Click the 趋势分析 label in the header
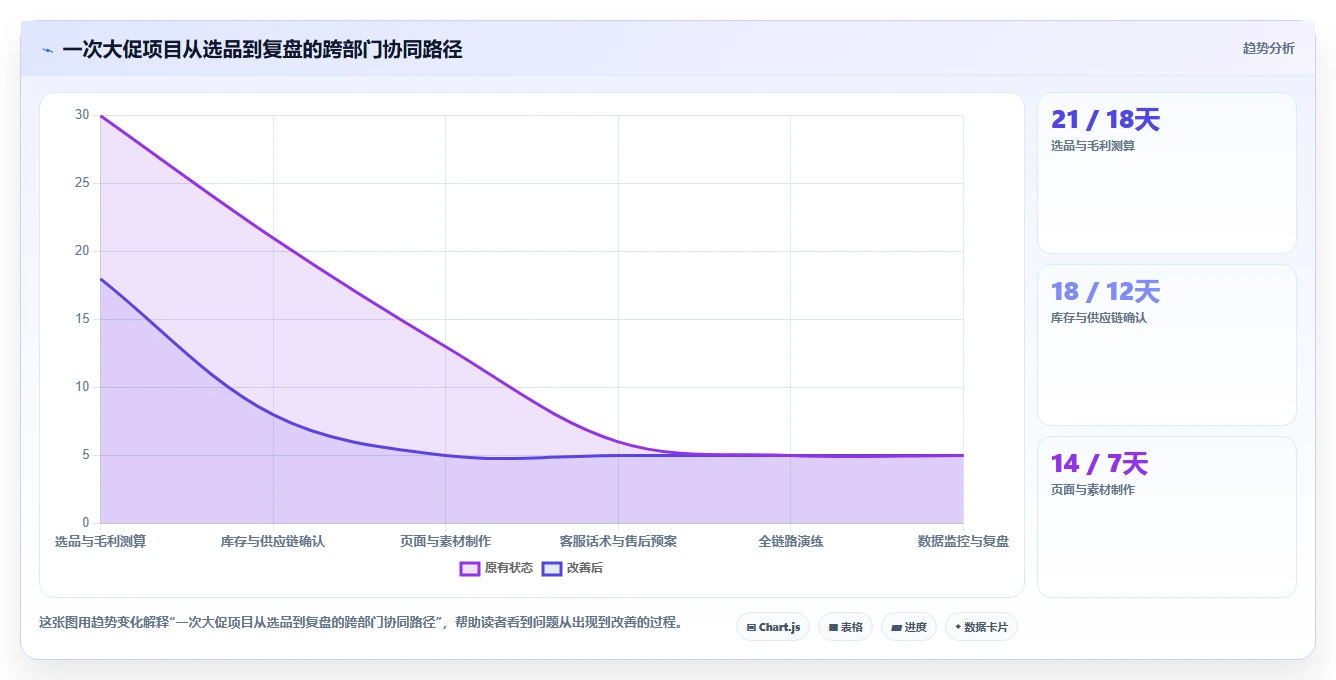This screenshot has width=1336, height=680. point(1268,48)
